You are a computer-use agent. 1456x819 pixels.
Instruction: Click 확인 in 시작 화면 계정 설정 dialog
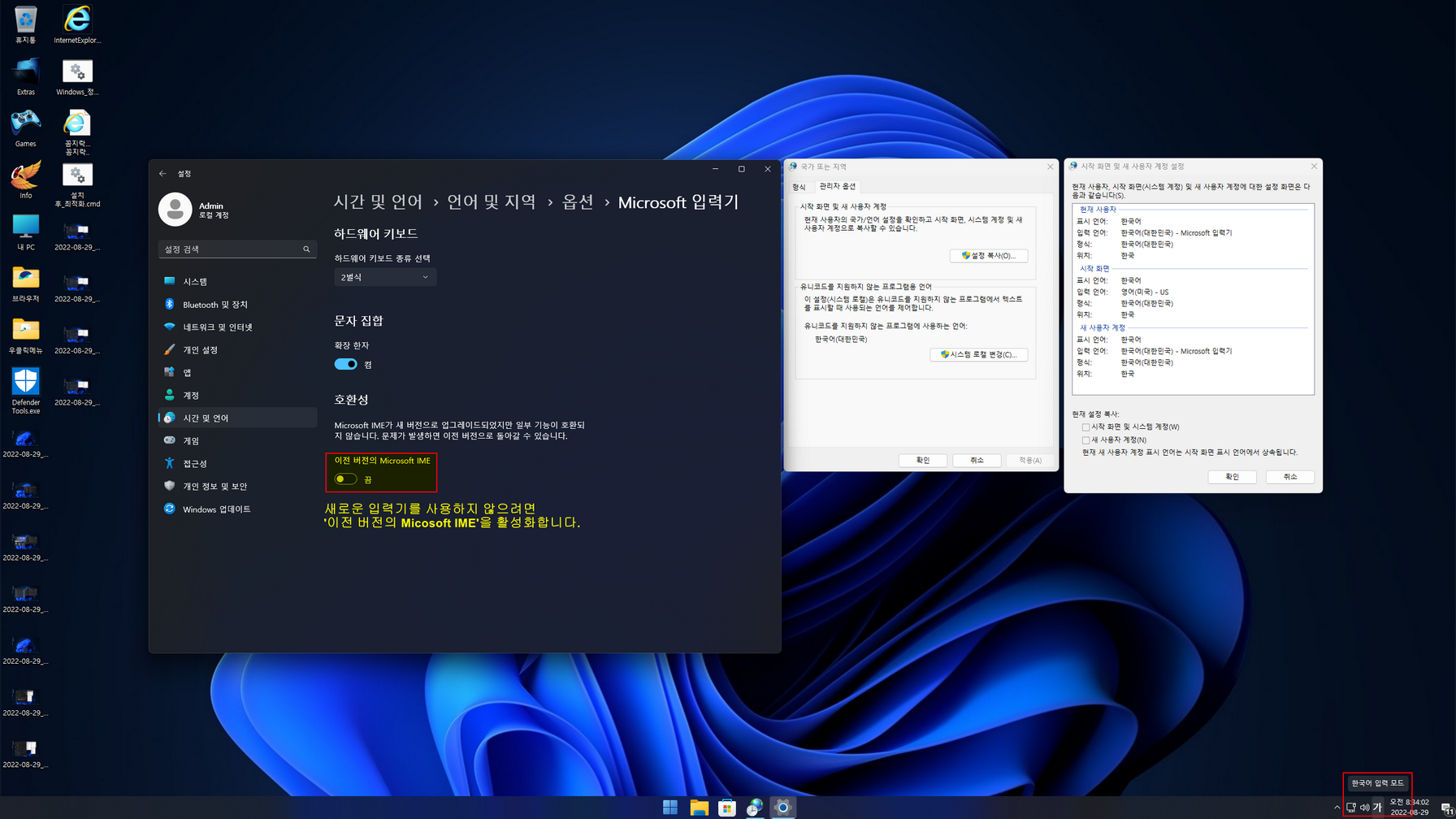1233,477
